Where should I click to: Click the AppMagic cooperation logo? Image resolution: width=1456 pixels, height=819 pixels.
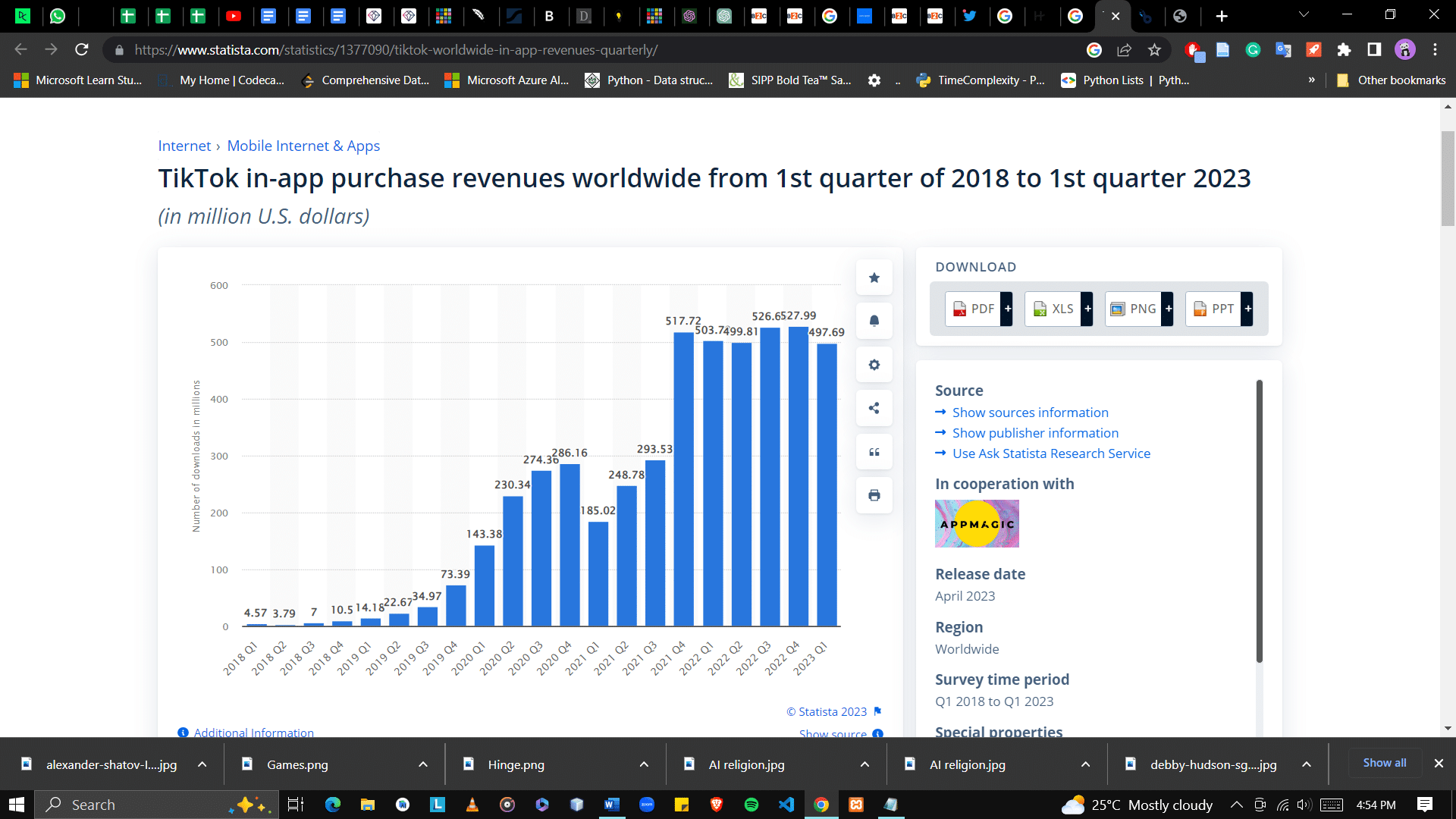tap(977, 523)
